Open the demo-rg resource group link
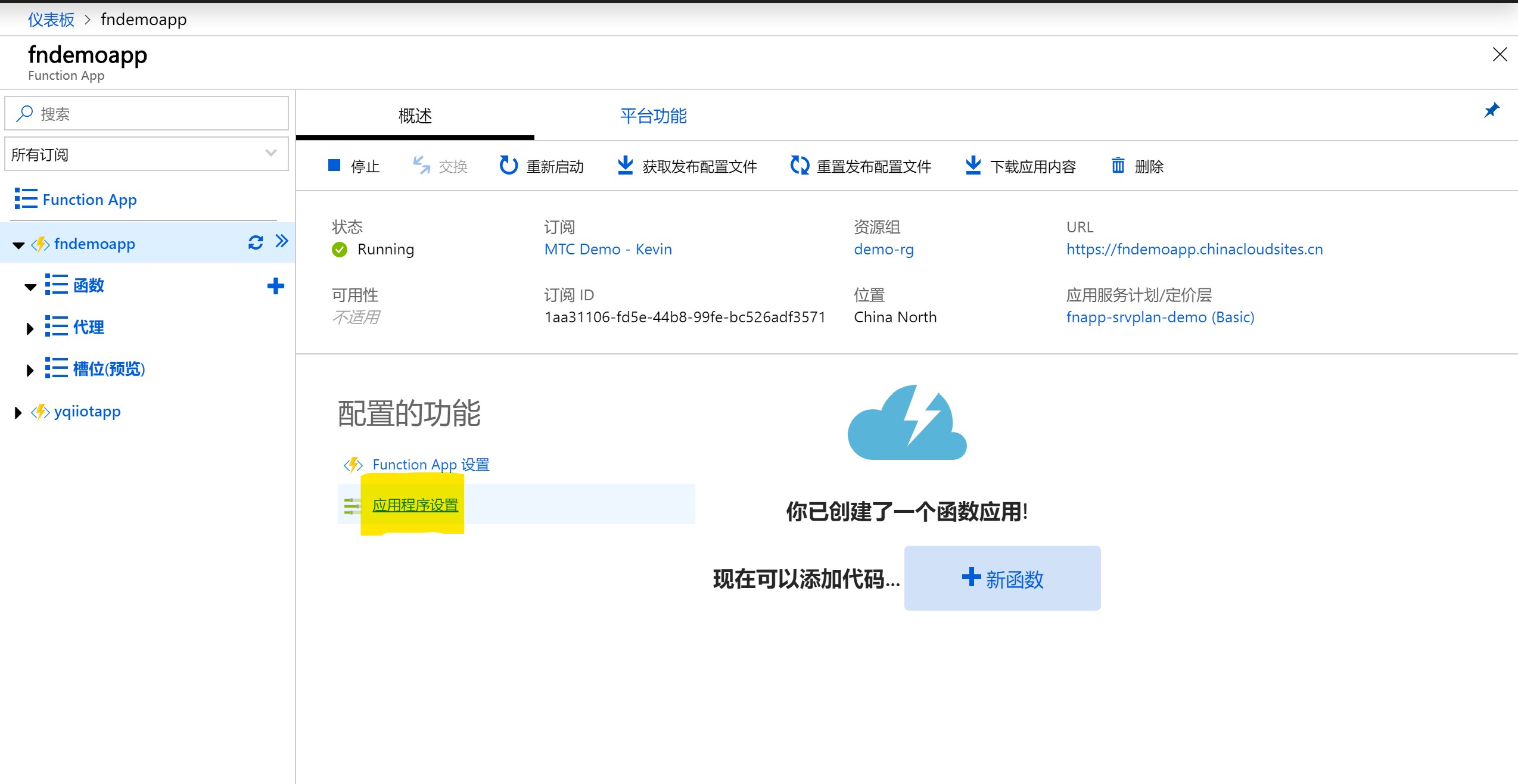Screen dimensions: 1518x784 pyautogui.click(x=884, y=250)
